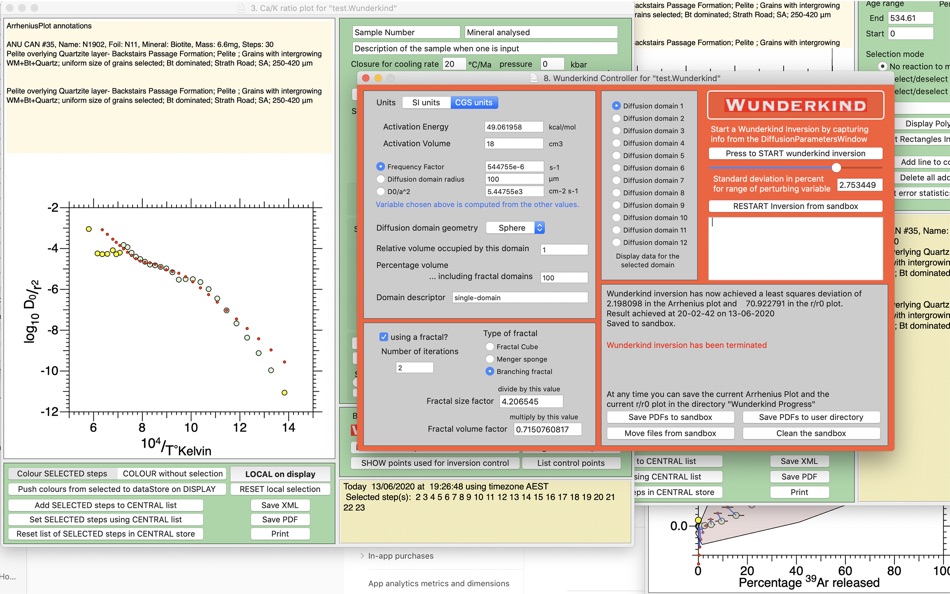Screen dimensions: 950x594
Task: Click List control points button
Action: (x=571, y=463)
